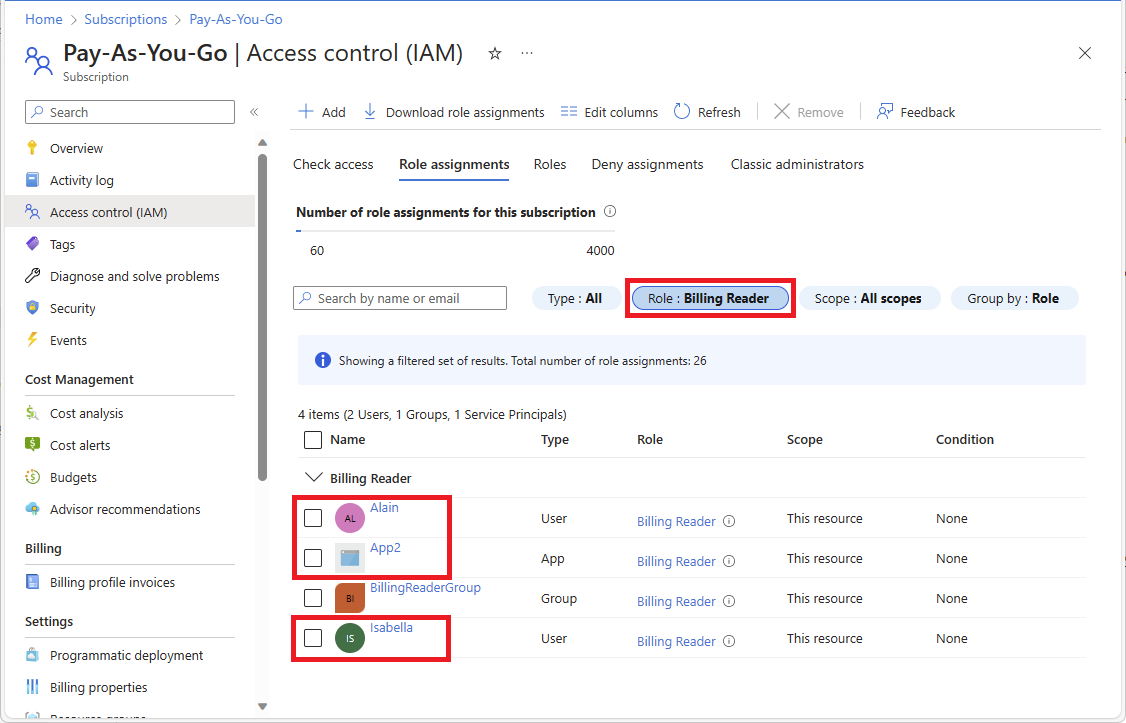Check the box for Alain
The image size is (1126, 723).
(x=312, y=518)
